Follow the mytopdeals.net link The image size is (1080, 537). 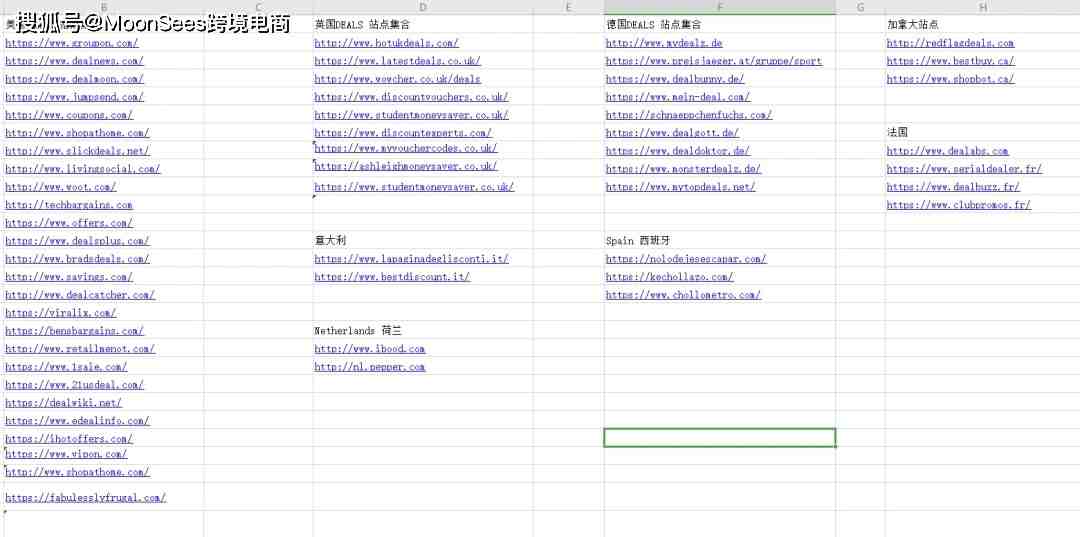681,187
